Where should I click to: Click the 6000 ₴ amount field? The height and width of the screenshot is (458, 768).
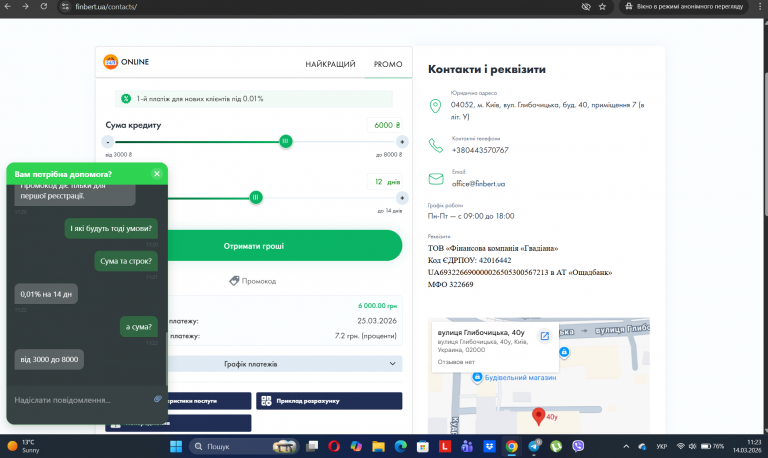pyautogui.click(x=385, y=125)
